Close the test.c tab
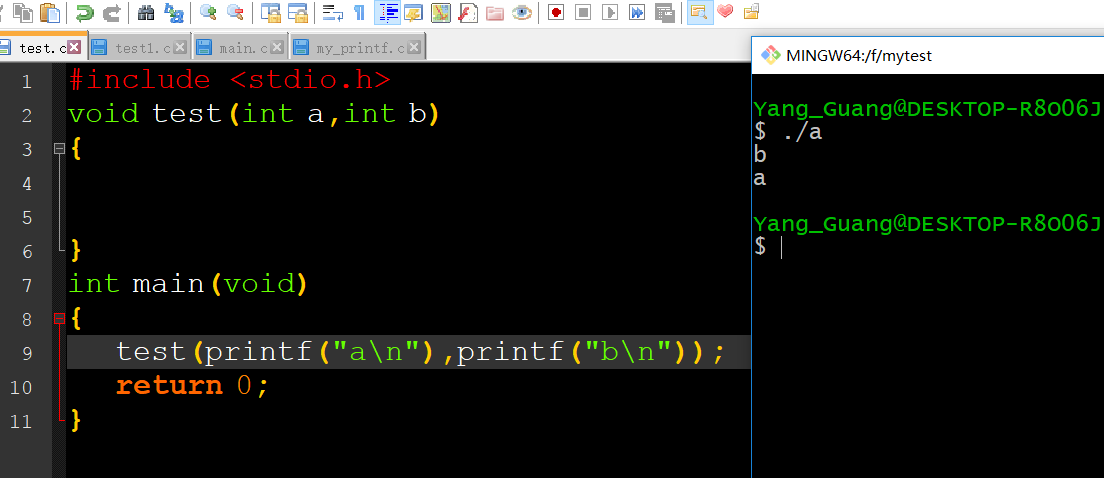Viewport: 1104px width, 478px height. tap(74, 47)
